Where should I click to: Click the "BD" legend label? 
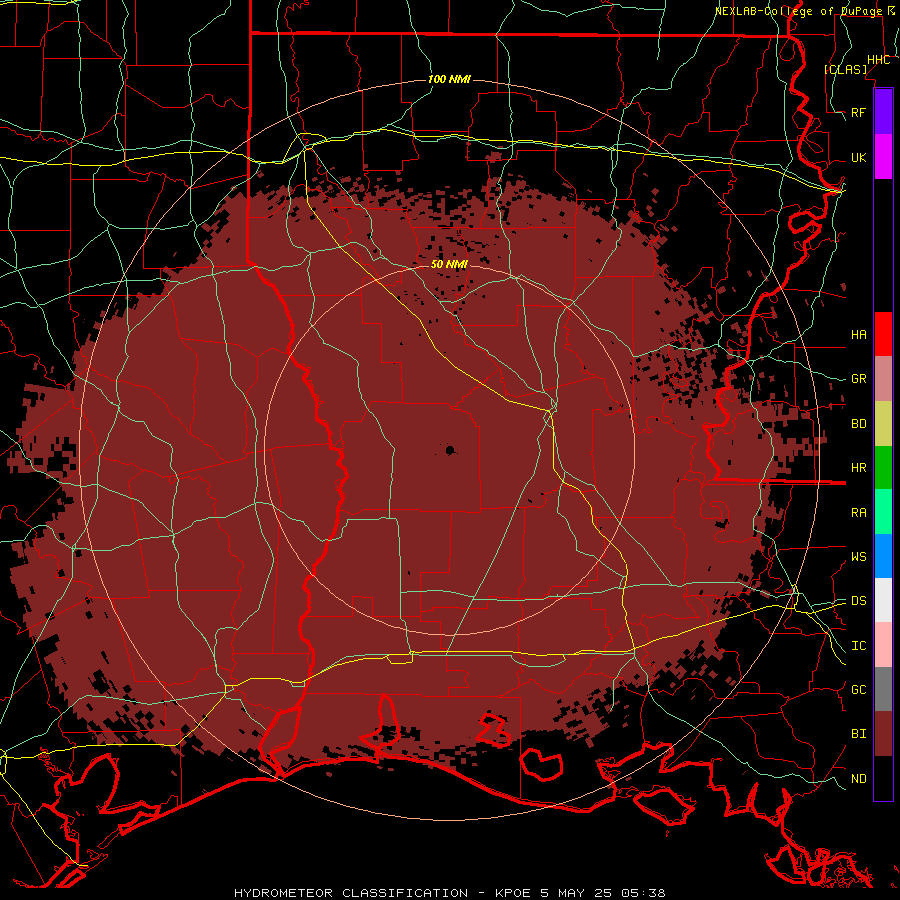858,424
